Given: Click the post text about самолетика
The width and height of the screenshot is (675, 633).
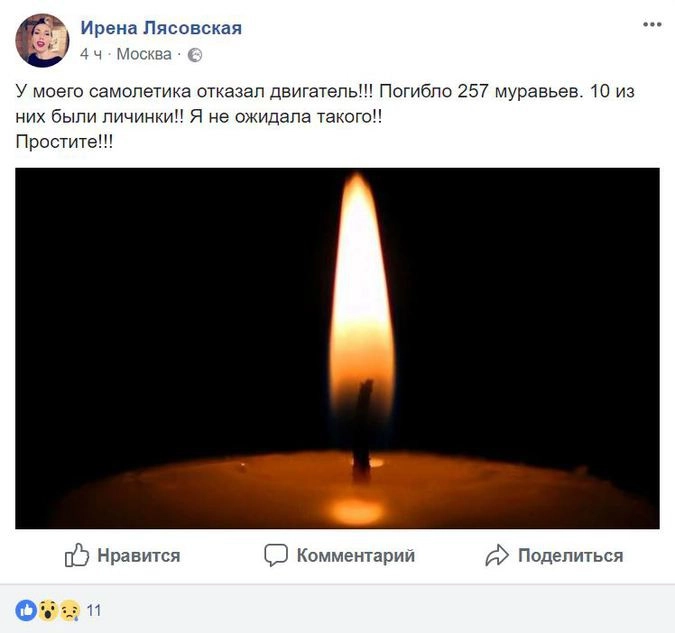Looking at the screenshot, I should tap(325, 104).
